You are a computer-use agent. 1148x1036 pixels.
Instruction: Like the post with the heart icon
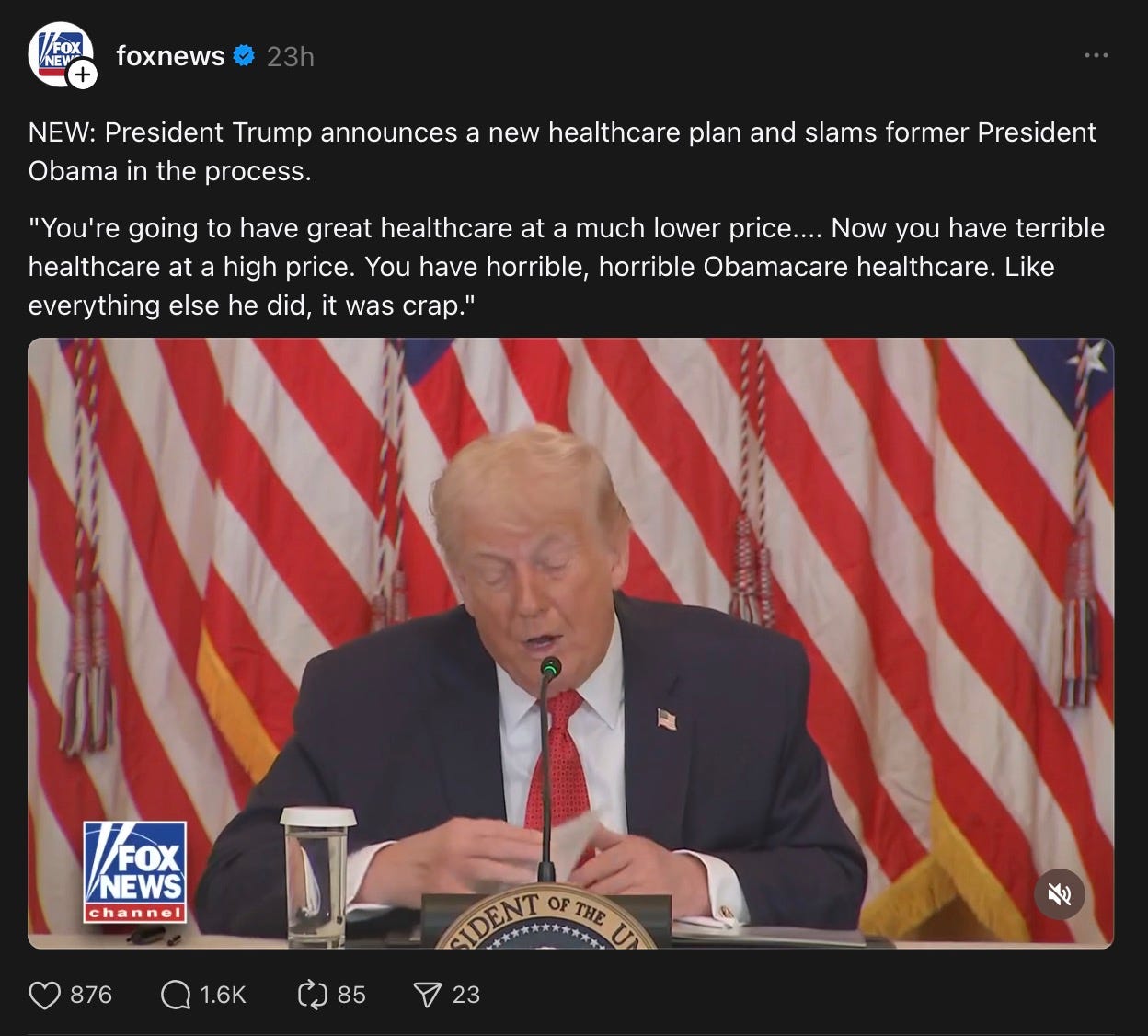coord(44,995)
